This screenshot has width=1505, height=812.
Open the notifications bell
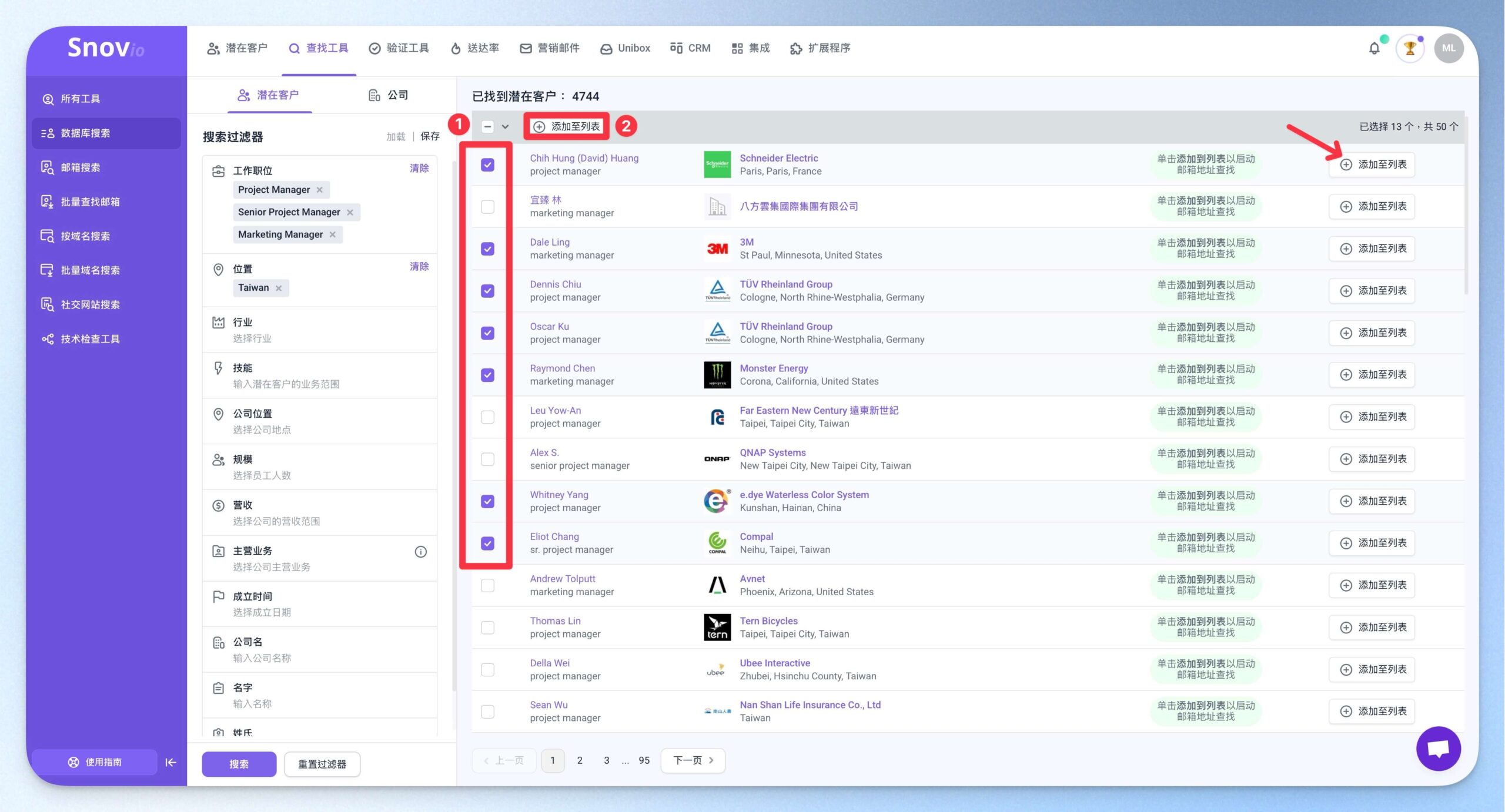coord(1374,48)
